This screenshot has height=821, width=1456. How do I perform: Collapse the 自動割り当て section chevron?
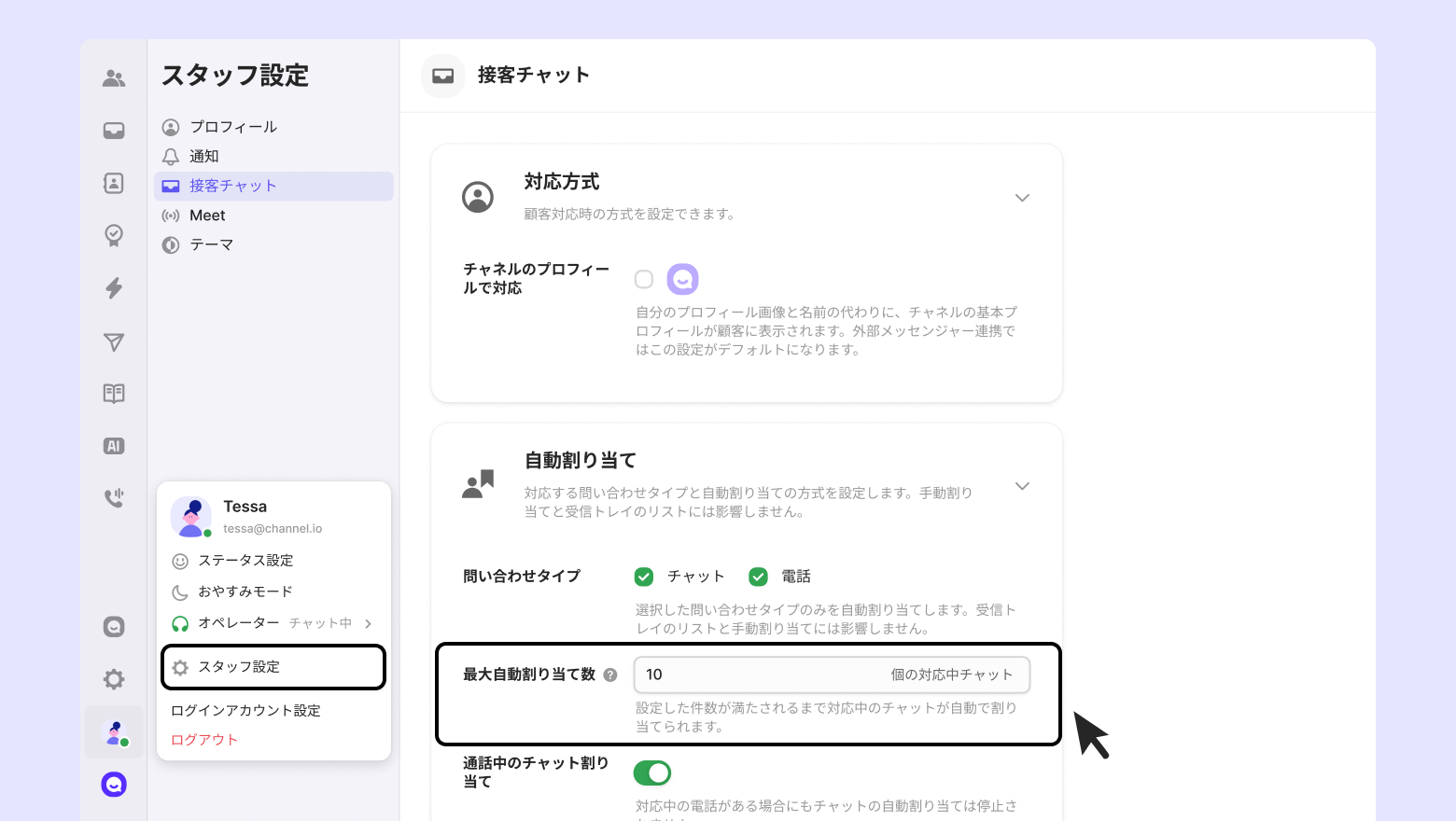pyautogui.click(x=1022, y=486)
